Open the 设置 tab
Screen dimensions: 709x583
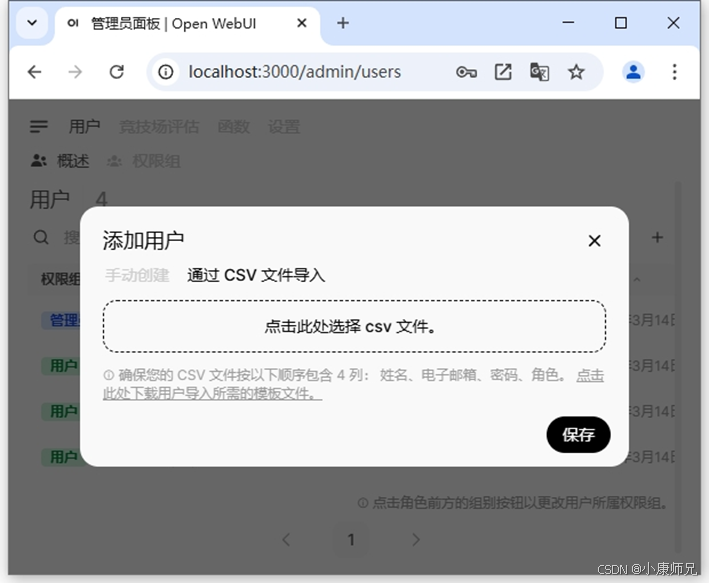pos(284,127)
